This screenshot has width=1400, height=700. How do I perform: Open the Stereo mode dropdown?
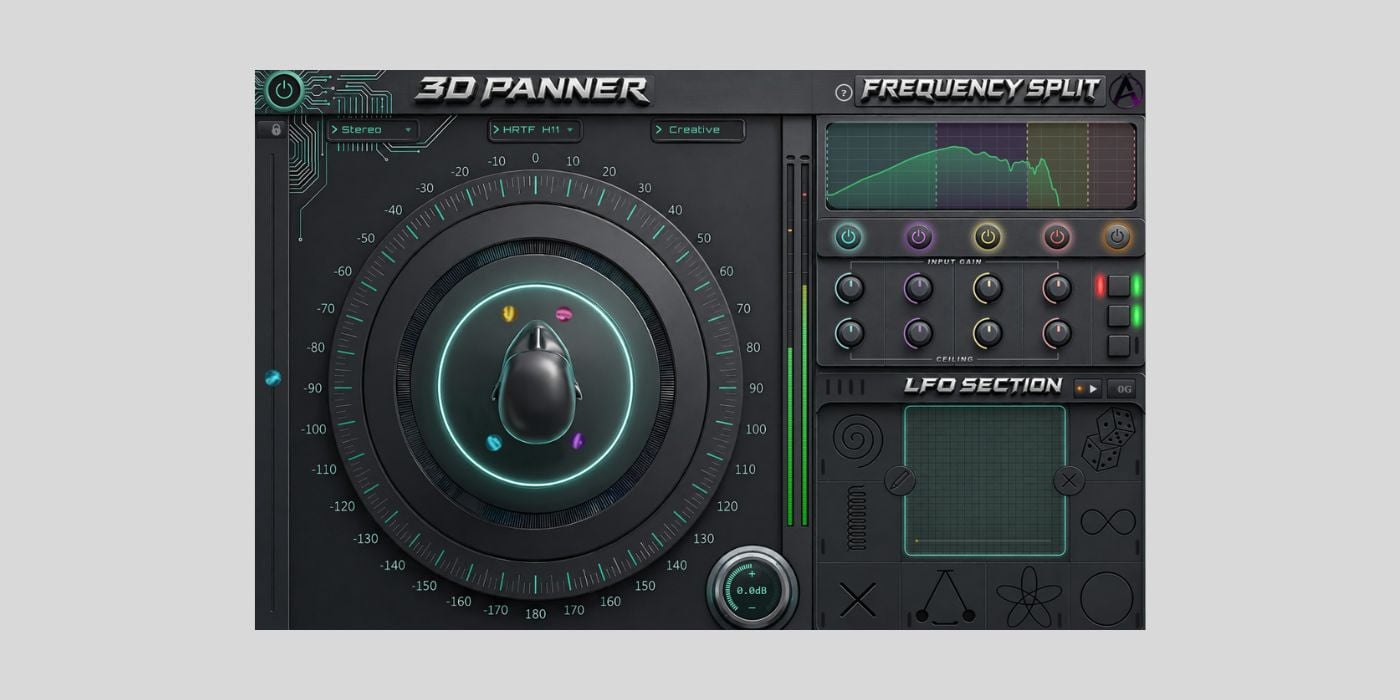point(373,130)
